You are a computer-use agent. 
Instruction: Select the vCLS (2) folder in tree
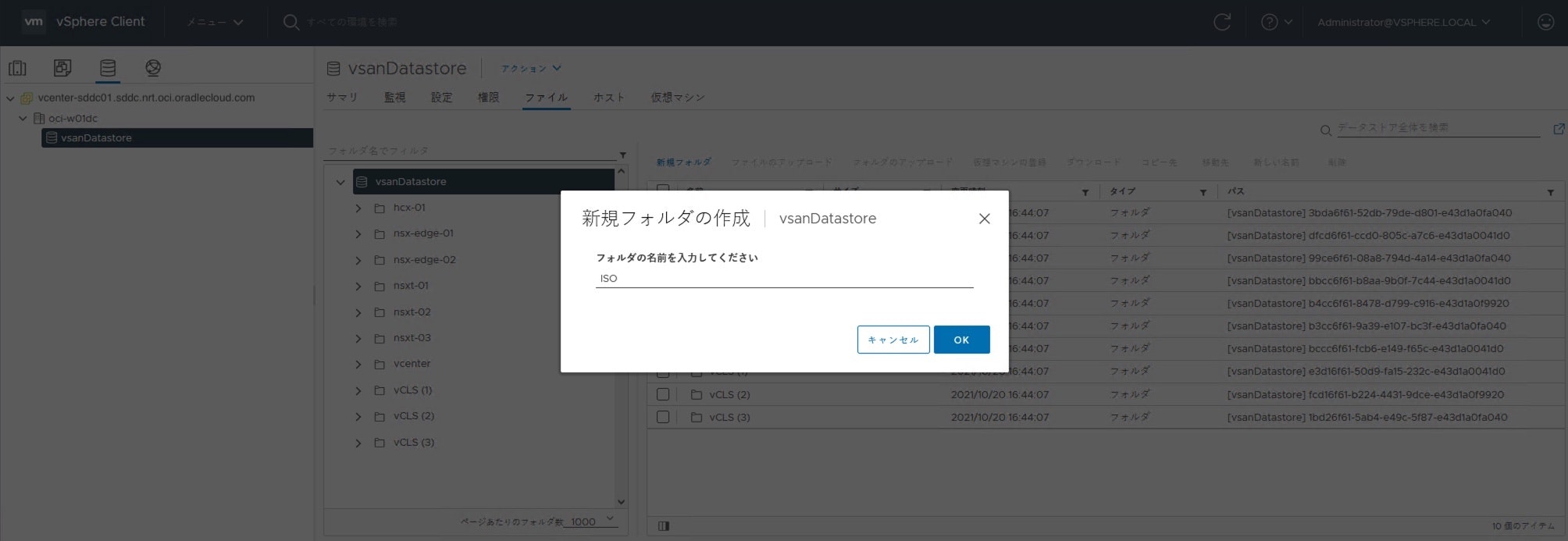point(414,416)
